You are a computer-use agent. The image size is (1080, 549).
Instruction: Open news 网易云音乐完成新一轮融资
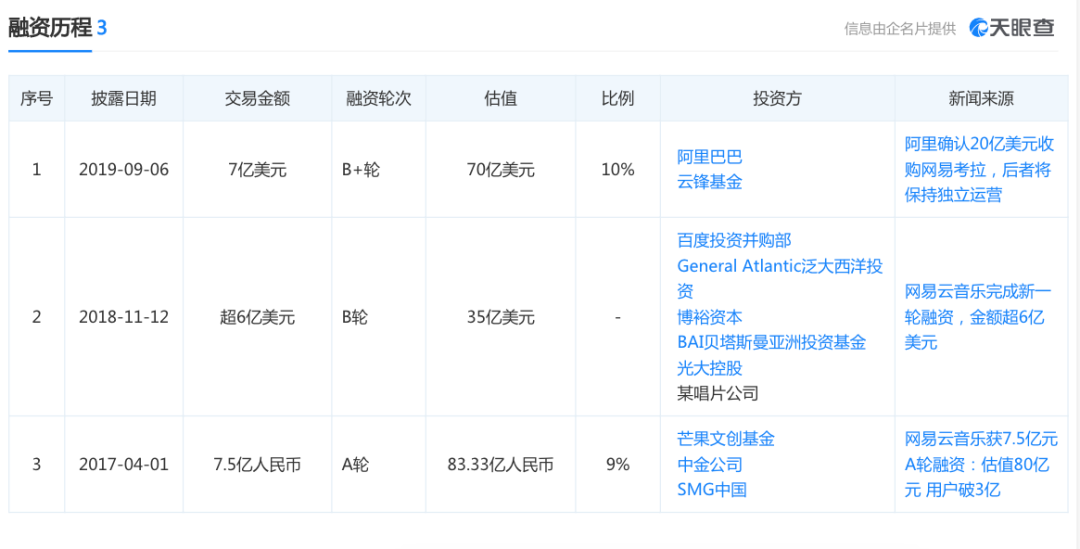pyautogui.click(x=977, y=317)
